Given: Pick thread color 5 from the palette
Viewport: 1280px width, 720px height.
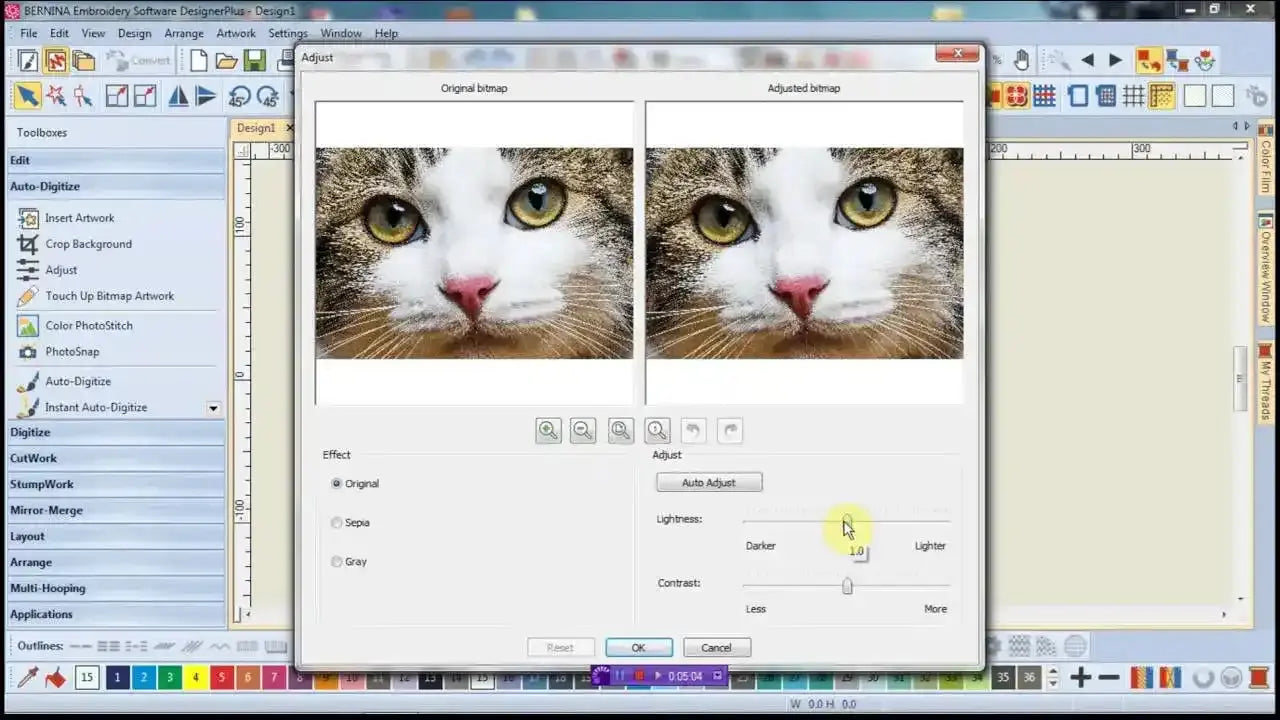Looking at the screenshot, I should tap(221, 677).
